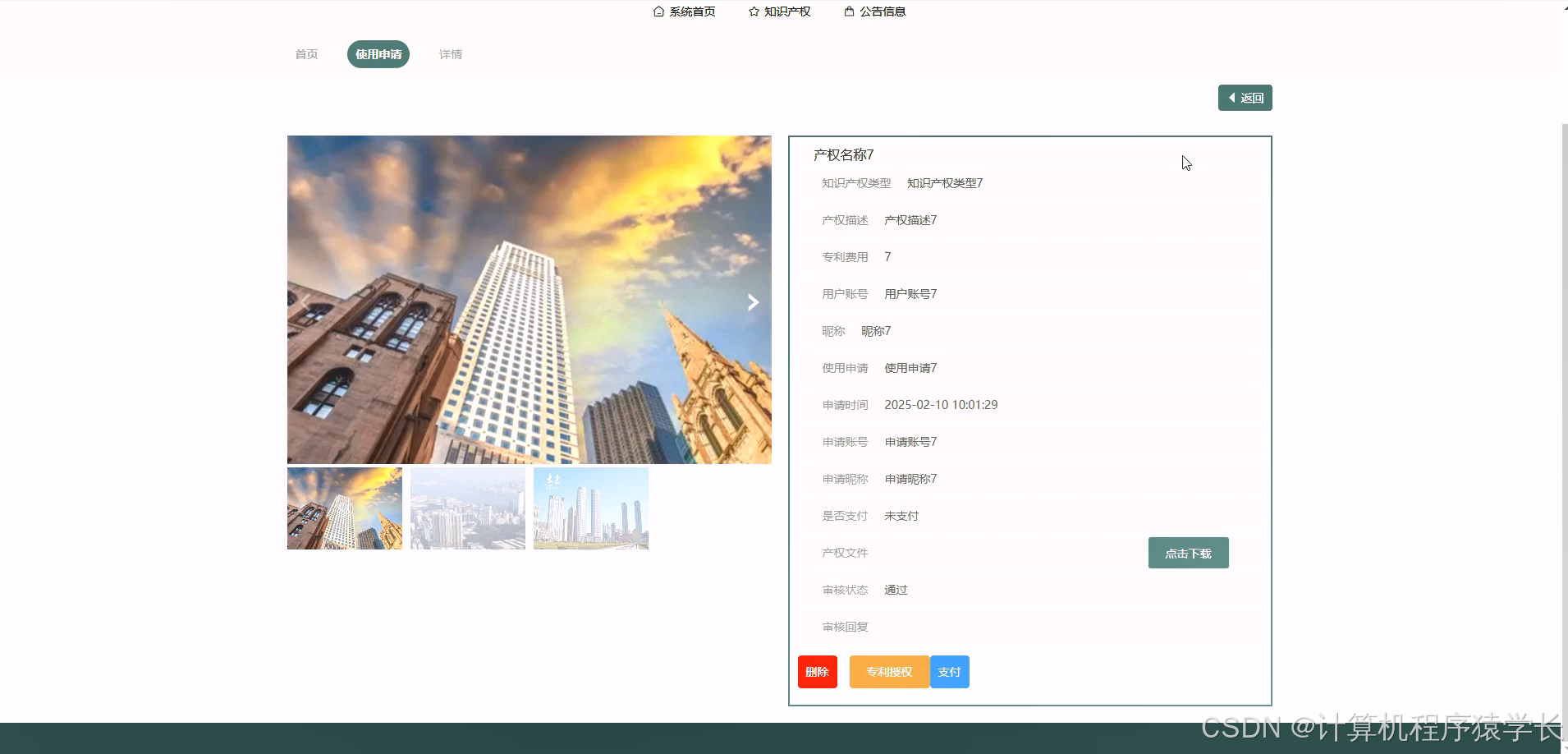Click the 点击下载 download button
The height and width of the screenshot is (754, 1568).
tap(1187, 553)
